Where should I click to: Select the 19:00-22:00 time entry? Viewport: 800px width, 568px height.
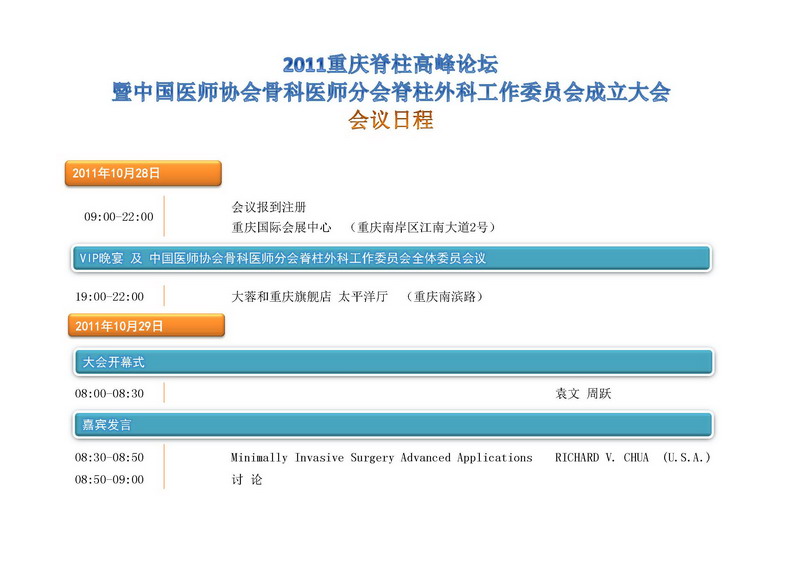point(109,297)
